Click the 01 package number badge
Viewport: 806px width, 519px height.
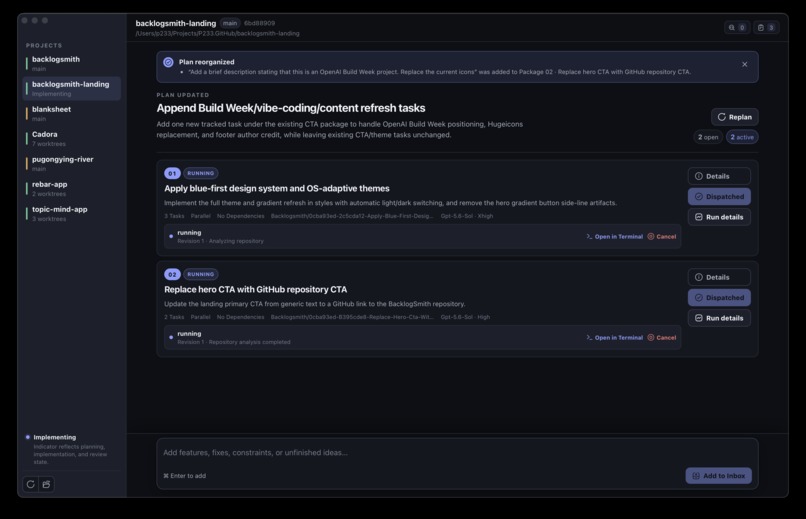click(172, 173)
